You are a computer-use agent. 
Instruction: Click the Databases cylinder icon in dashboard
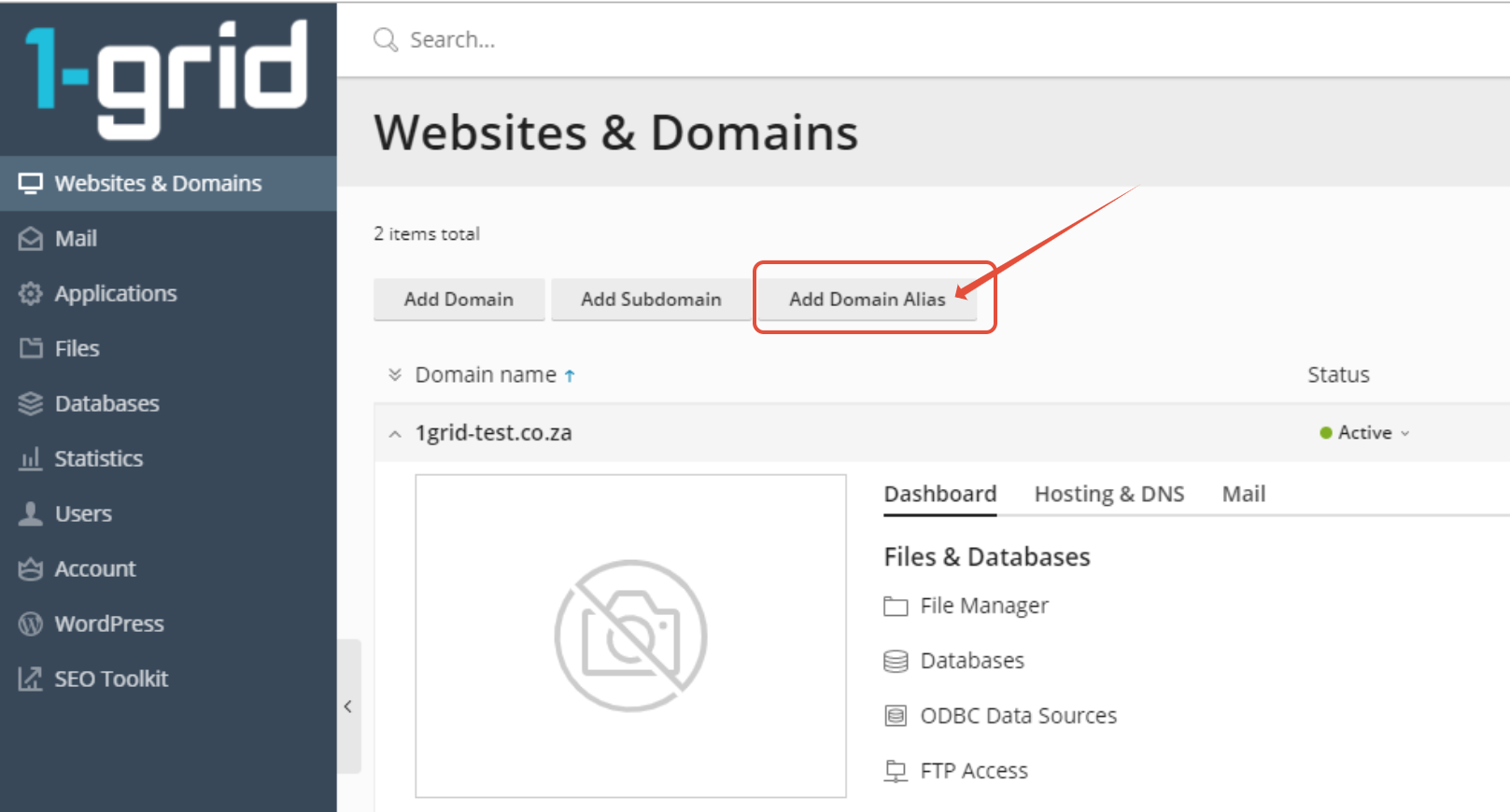coord(896,661)
